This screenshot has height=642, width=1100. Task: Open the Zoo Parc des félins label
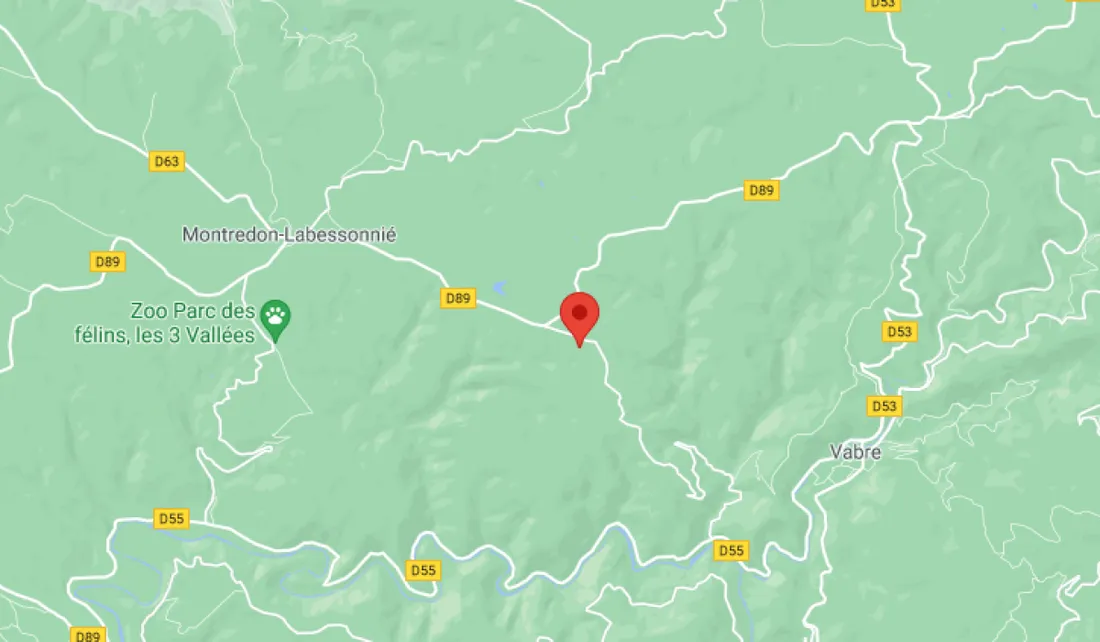164,323
